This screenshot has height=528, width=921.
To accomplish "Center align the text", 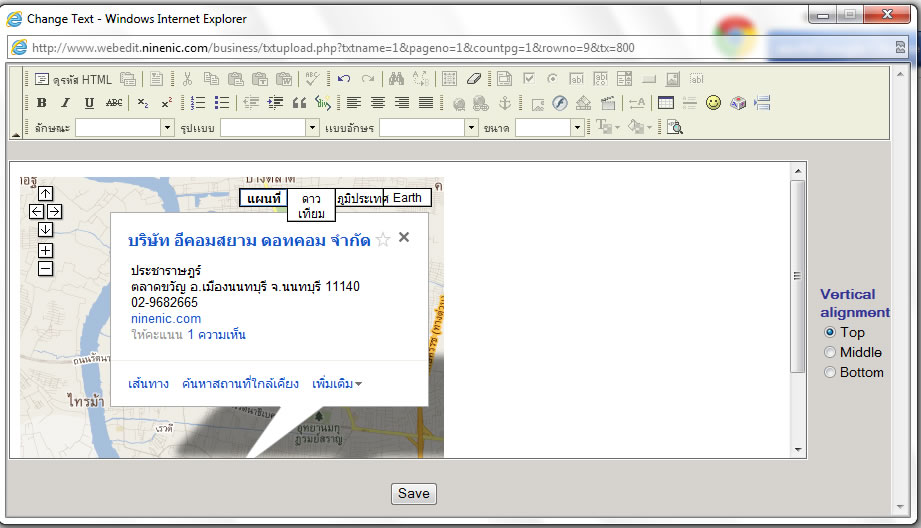I will pos(378,103).
